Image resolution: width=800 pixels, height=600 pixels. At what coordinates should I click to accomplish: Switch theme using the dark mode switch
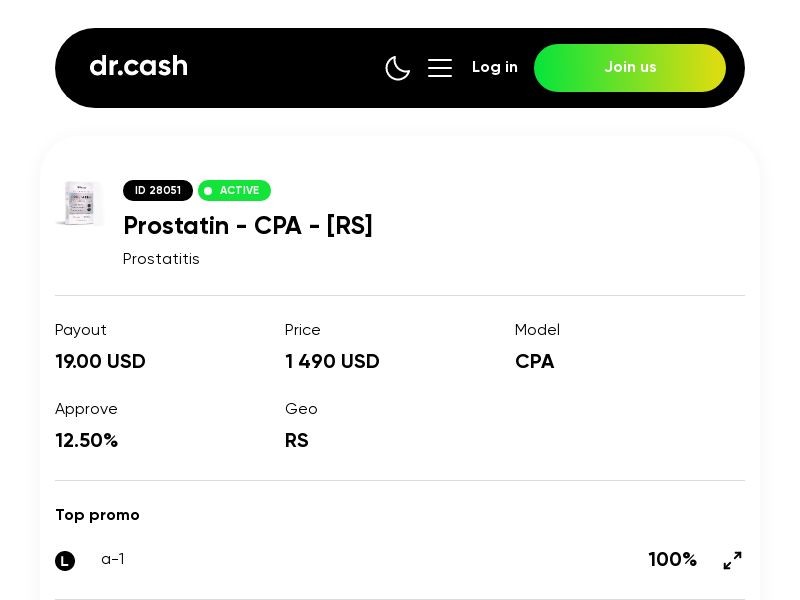tap(398, 68)
